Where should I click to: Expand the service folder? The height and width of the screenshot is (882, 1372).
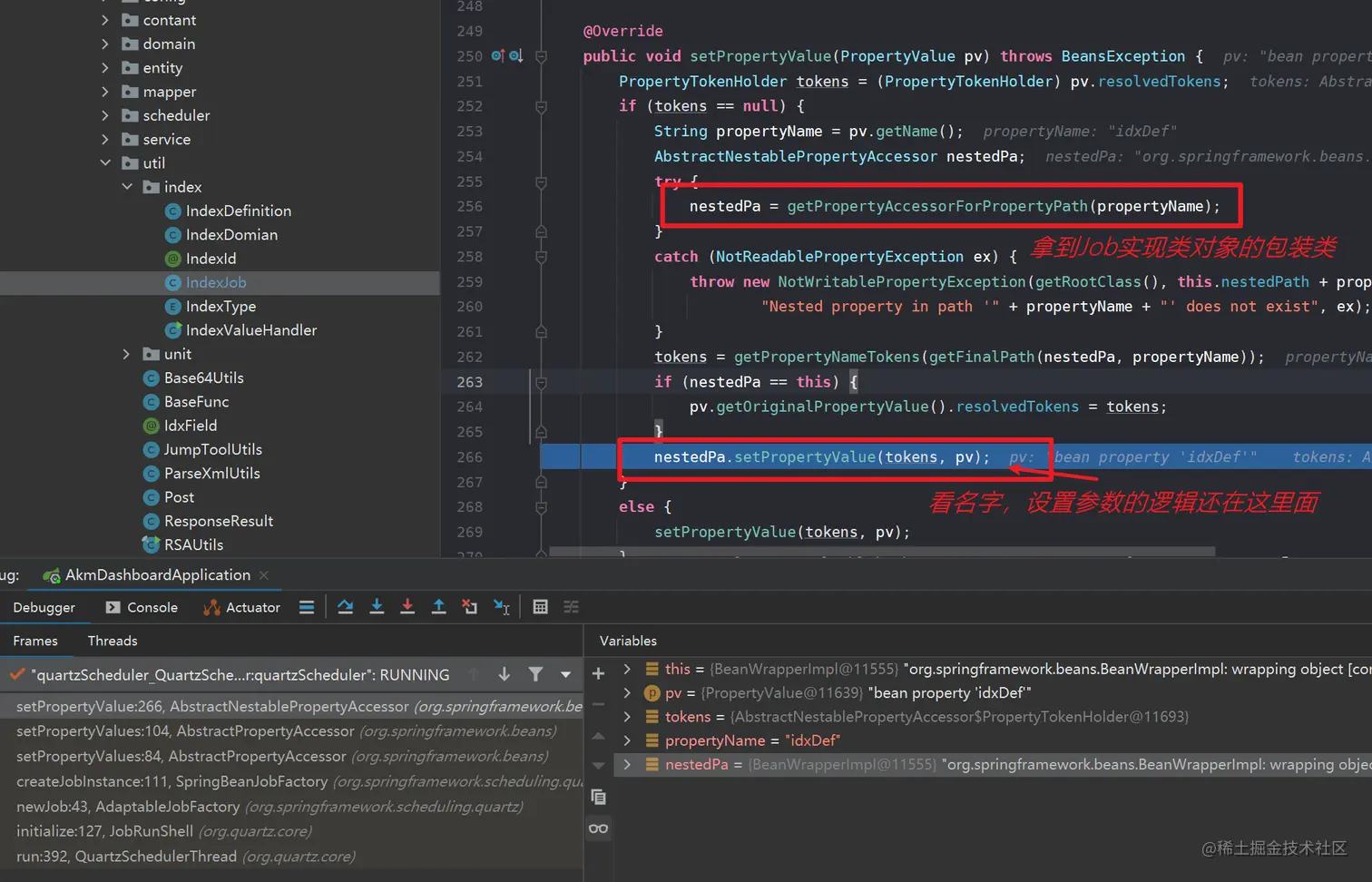pos(105,140)
